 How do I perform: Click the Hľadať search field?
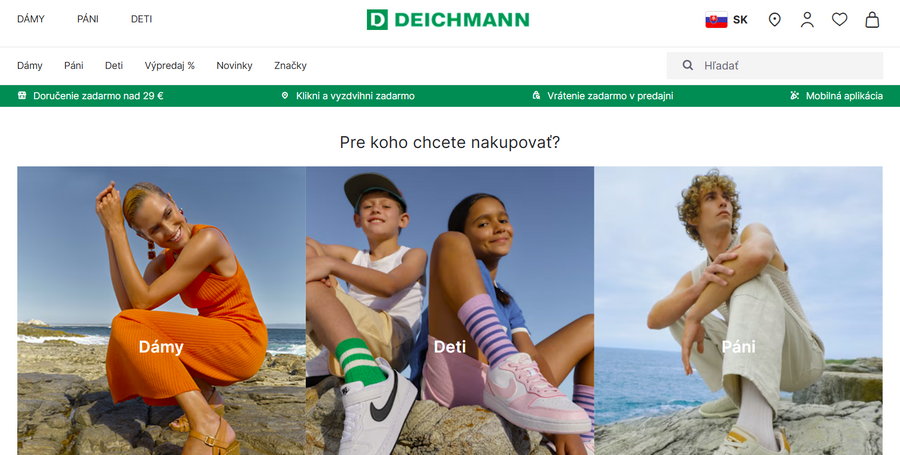774,65
